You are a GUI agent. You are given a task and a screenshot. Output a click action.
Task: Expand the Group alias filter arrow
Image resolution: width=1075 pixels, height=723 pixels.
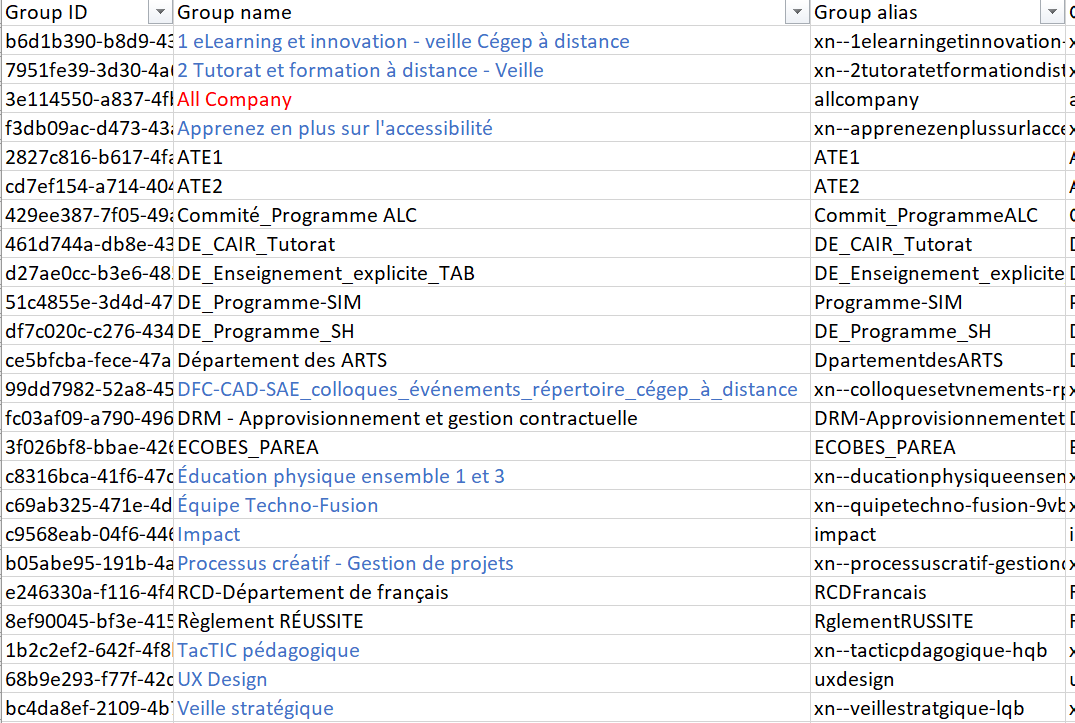1052,12
